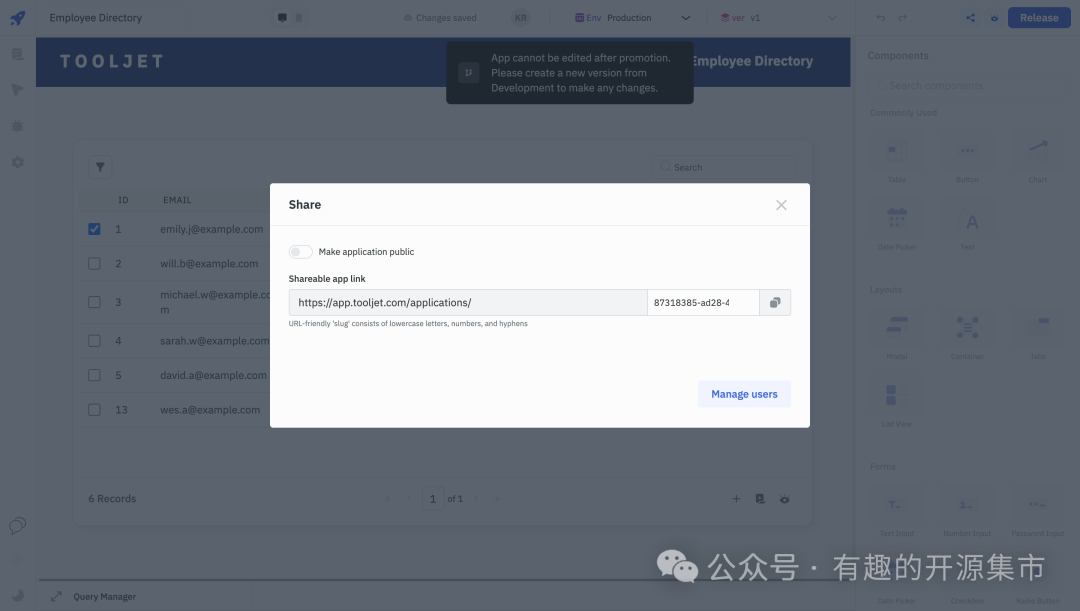Open the global settings gear icon

pos(17,162)
